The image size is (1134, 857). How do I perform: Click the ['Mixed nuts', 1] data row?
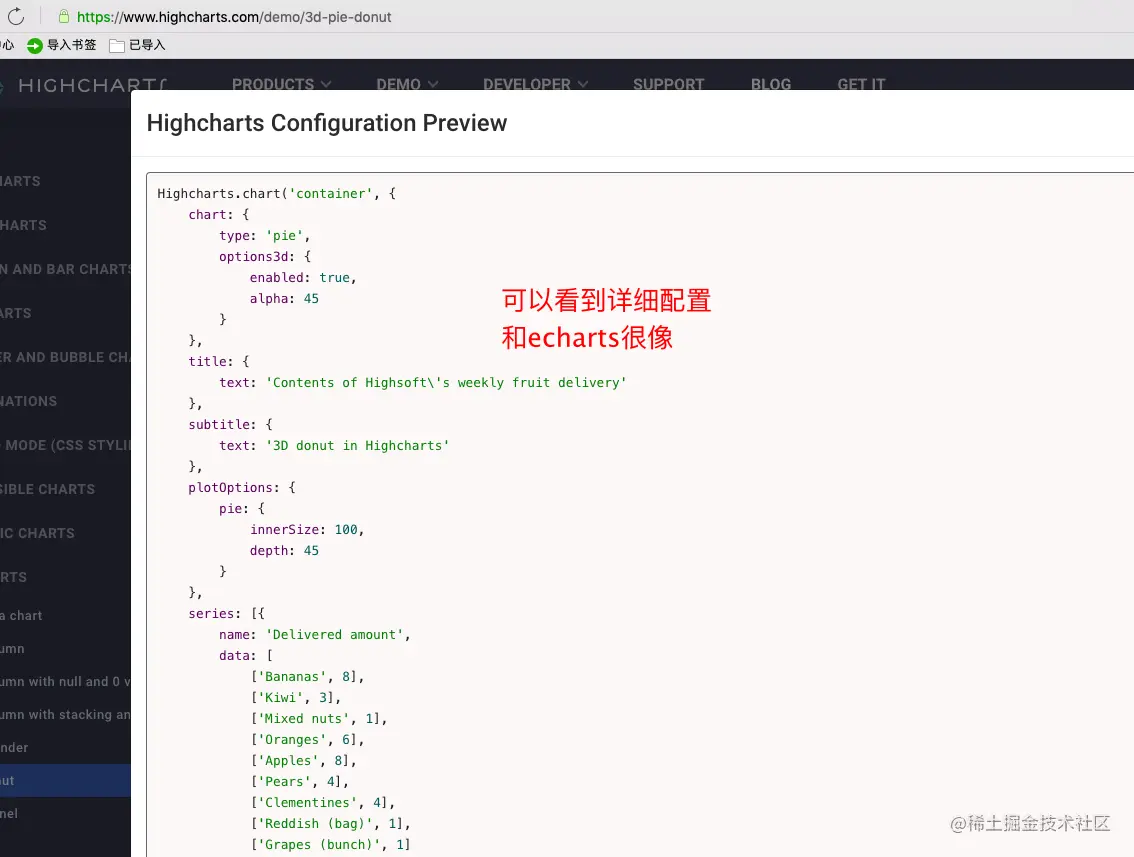coord(319,718)
